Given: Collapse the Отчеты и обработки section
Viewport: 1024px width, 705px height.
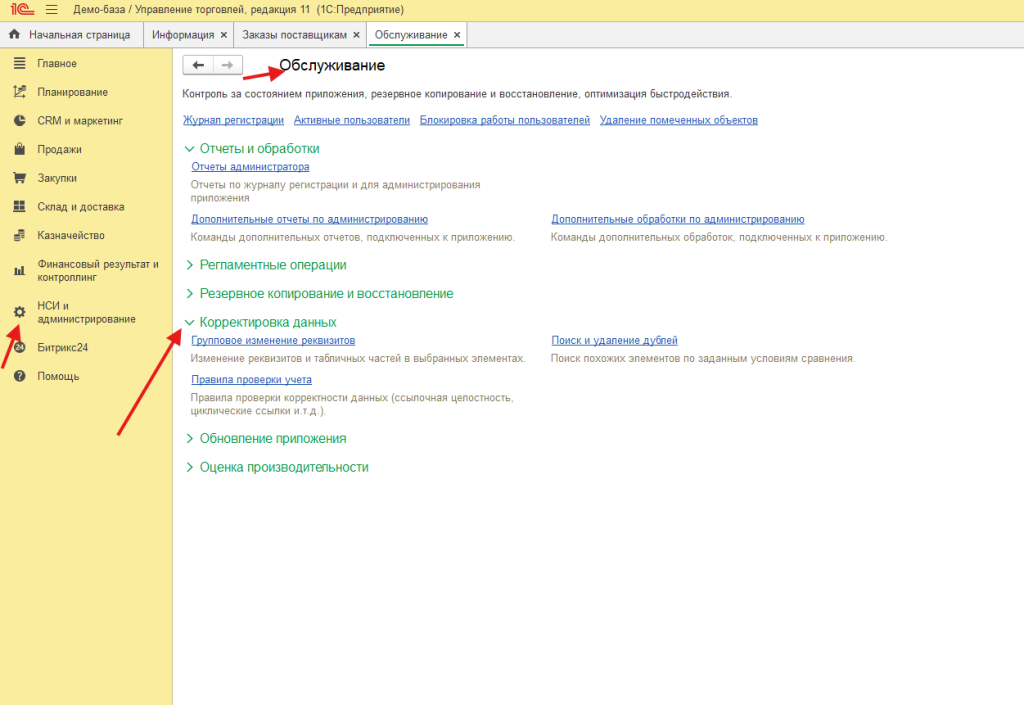Looking at the screenshot, I should (190, 148).
